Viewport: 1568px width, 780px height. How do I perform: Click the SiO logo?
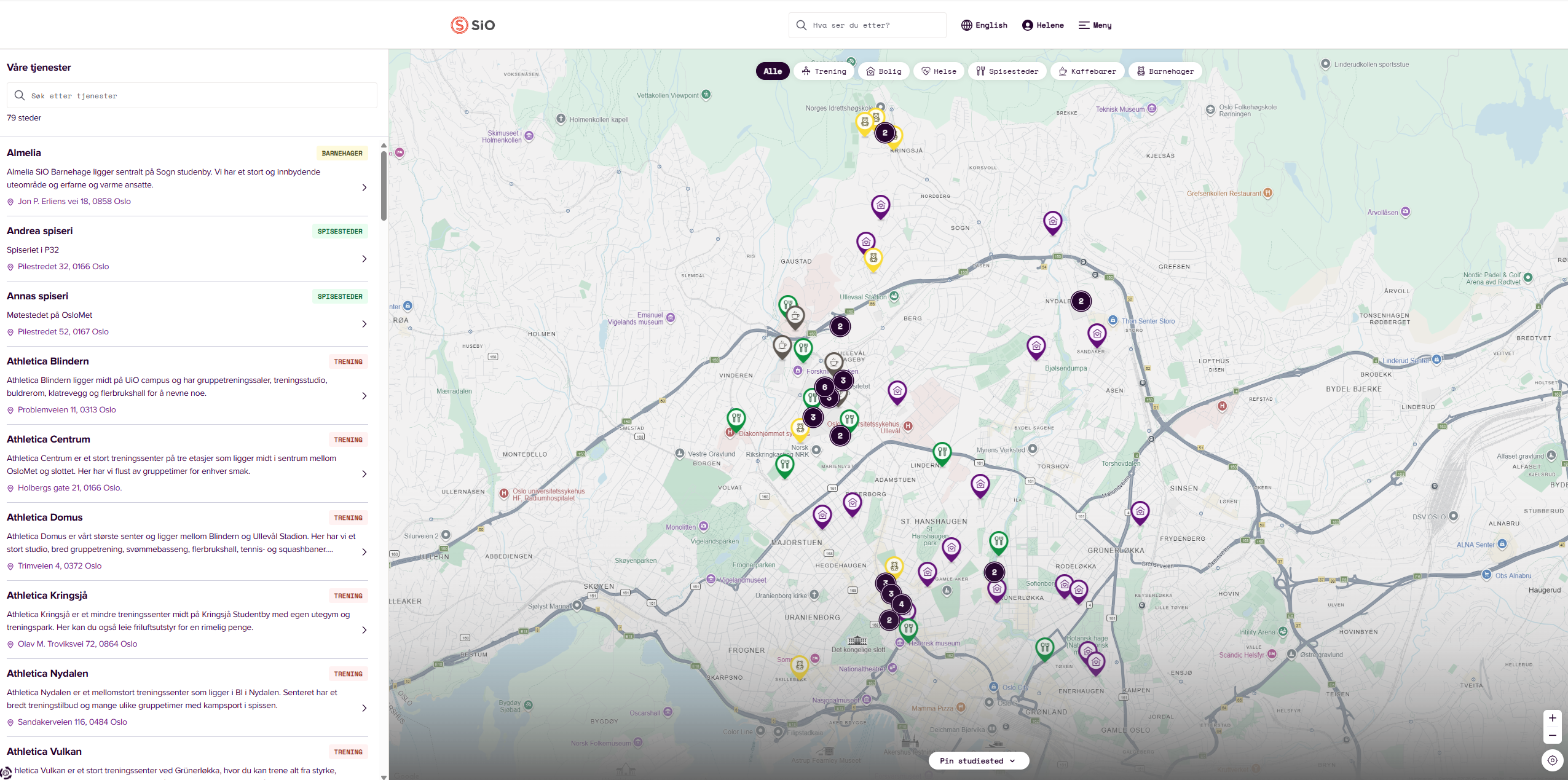click(473, 25)
